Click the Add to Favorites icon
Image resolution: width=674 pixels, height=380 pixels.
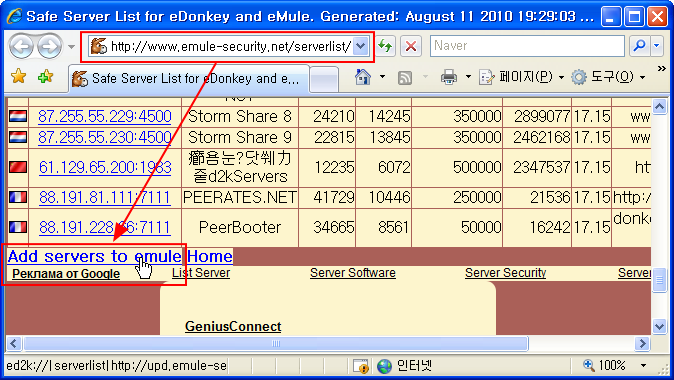coord(46,77)
